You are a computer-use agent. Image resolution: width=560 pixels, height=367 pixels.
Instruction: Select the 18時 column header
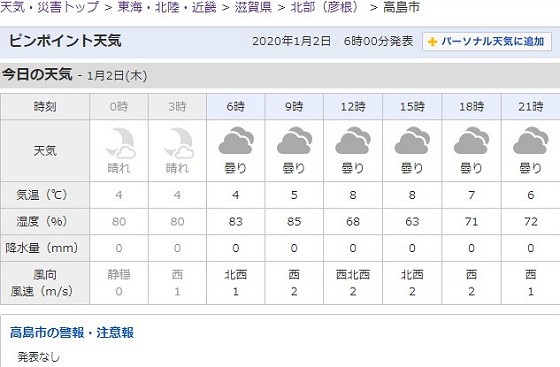tap(471, 106)
